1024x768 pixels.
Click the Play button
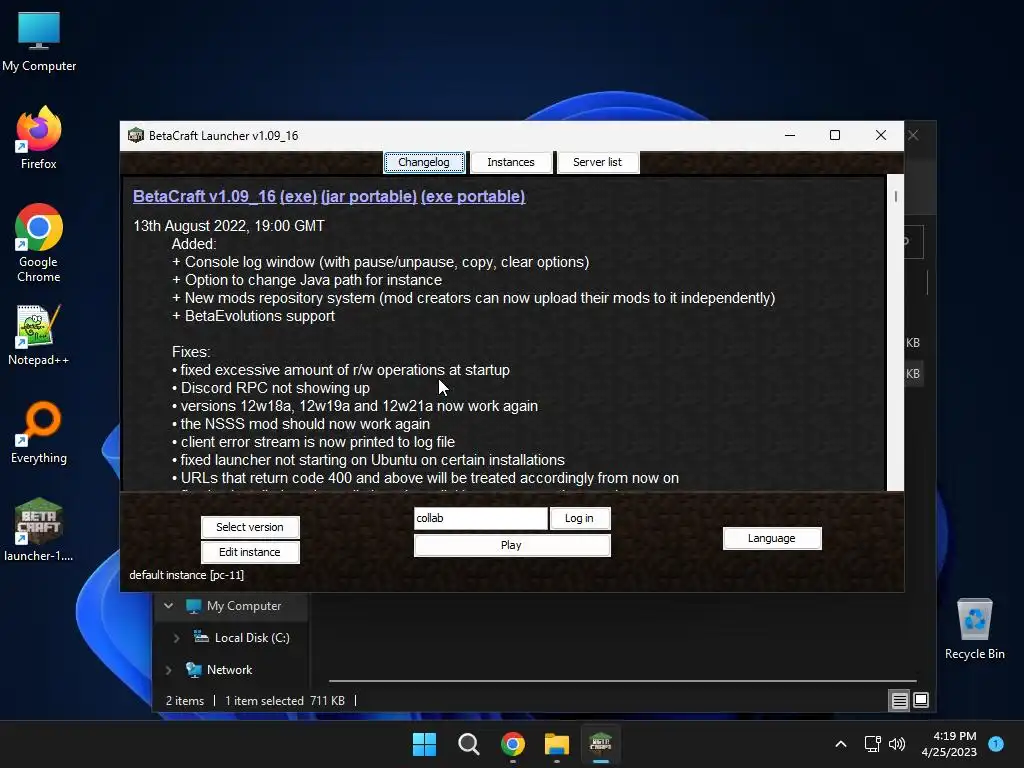511,545
